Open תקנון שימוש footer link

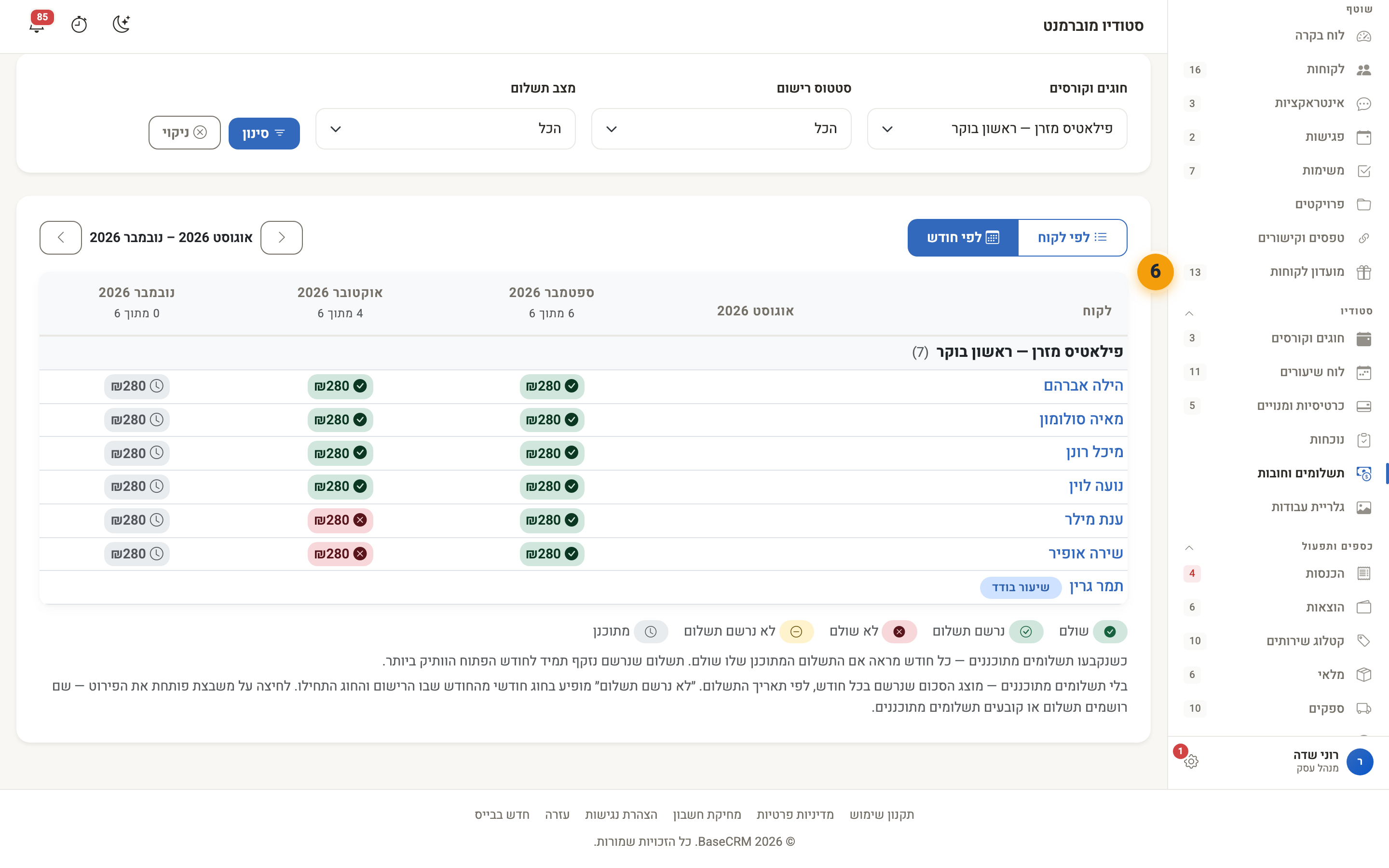(882, 814)
